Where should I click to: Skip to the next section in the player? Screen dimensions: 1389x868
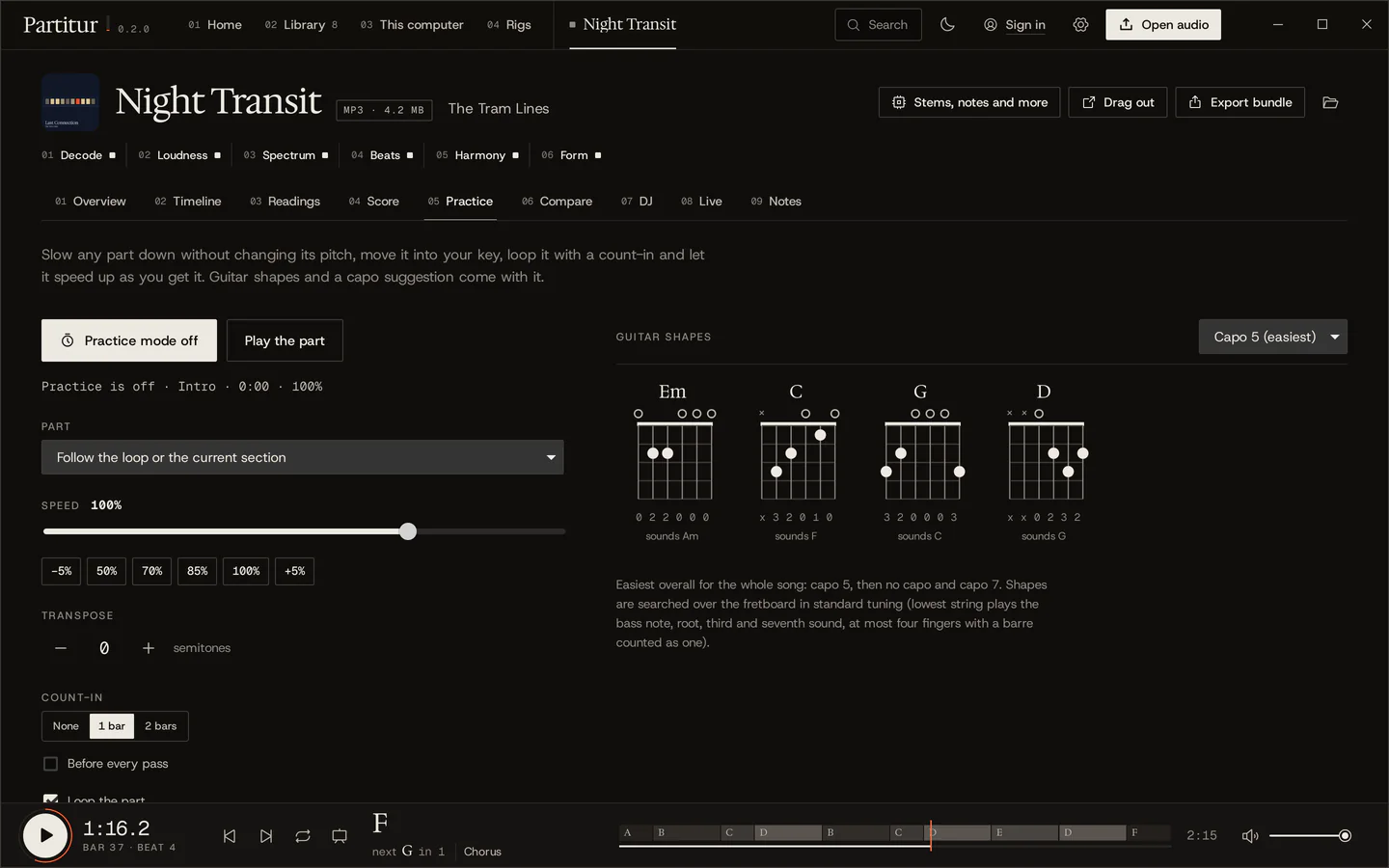click(x=266, y=836)
